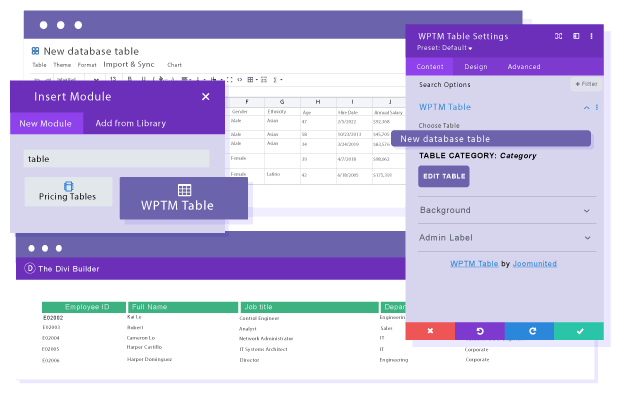Open the Chart menu in table editor

tap(174, 65)
